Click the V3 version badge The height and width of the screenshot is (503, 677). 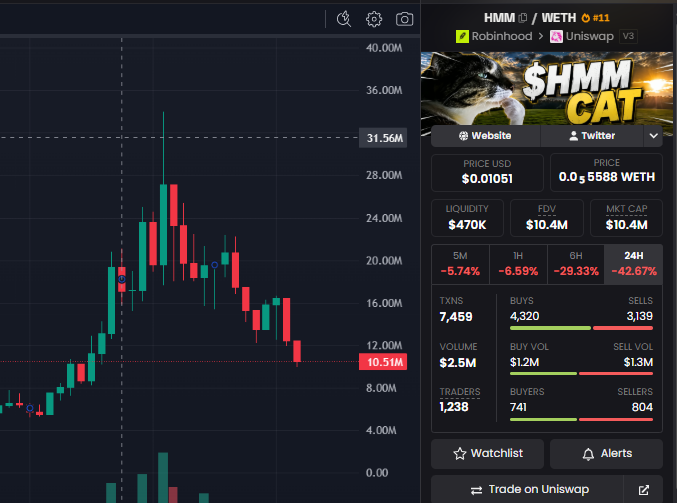(x=629, y=36)
